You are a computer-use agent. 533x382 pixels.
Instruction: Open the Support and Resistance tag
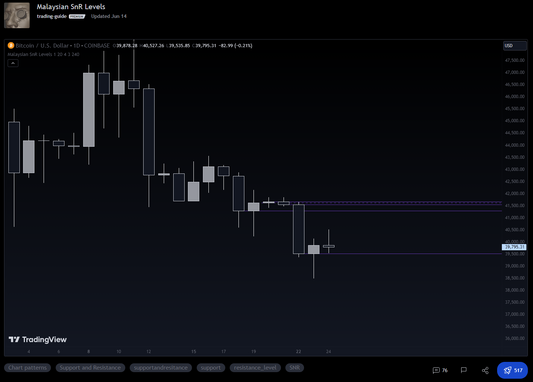pos(90,368)
